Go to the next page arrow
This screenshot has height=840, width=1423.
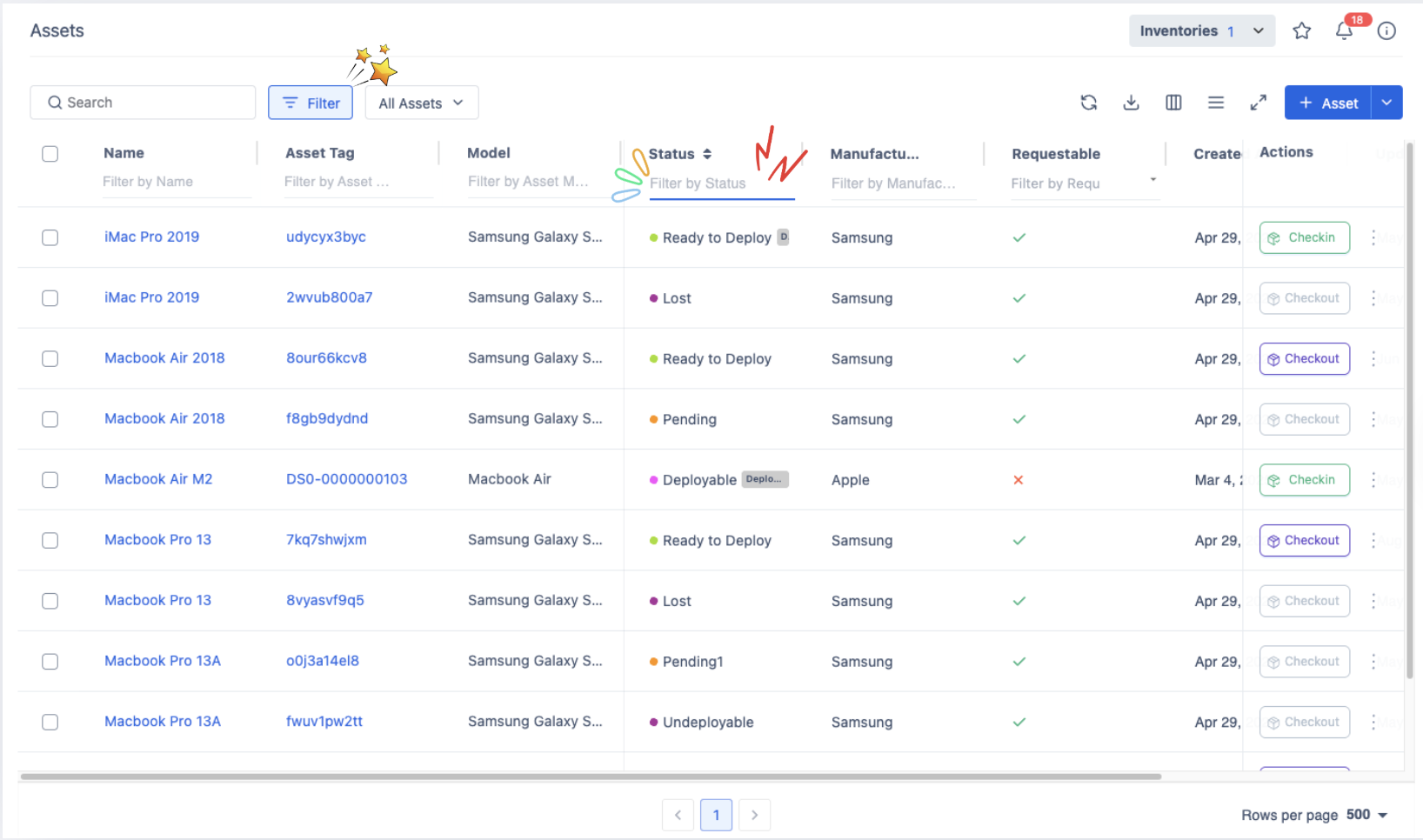click(754, 815)
